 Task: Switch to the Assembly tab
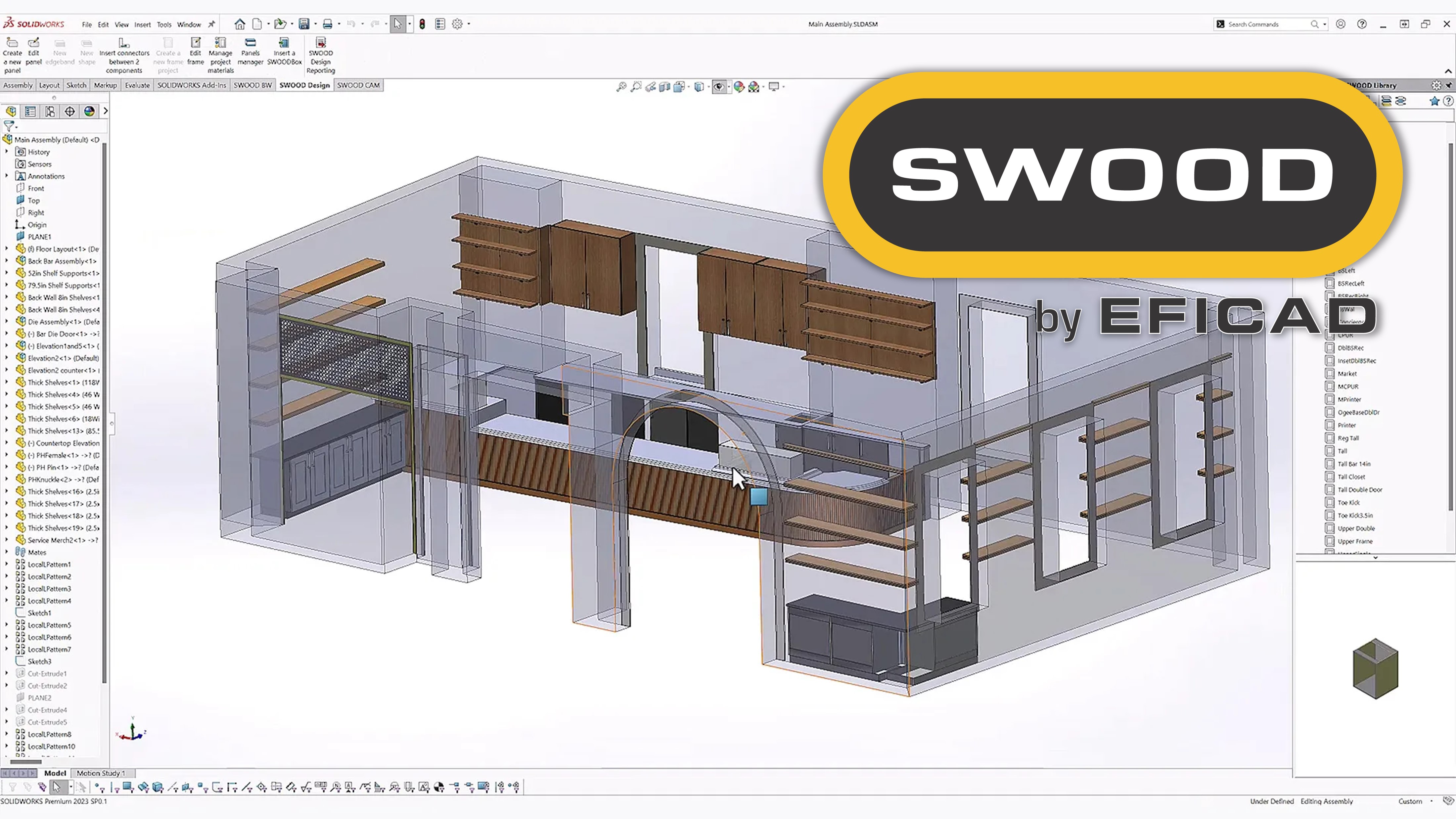coord(18,85)
